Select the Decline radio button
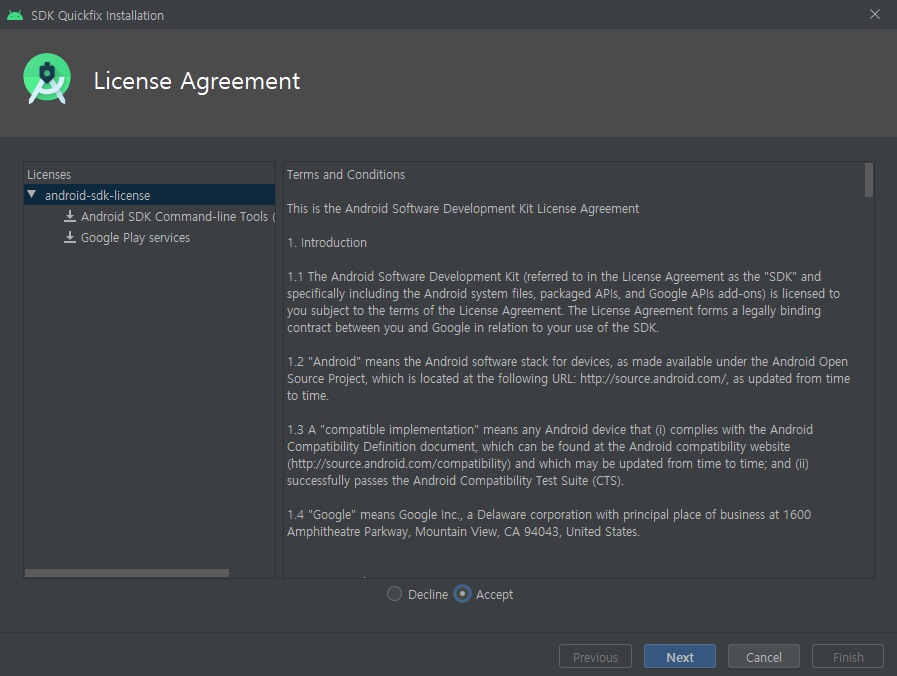The width and height of the screenshot is (897, 676). [x=394, y=594]
